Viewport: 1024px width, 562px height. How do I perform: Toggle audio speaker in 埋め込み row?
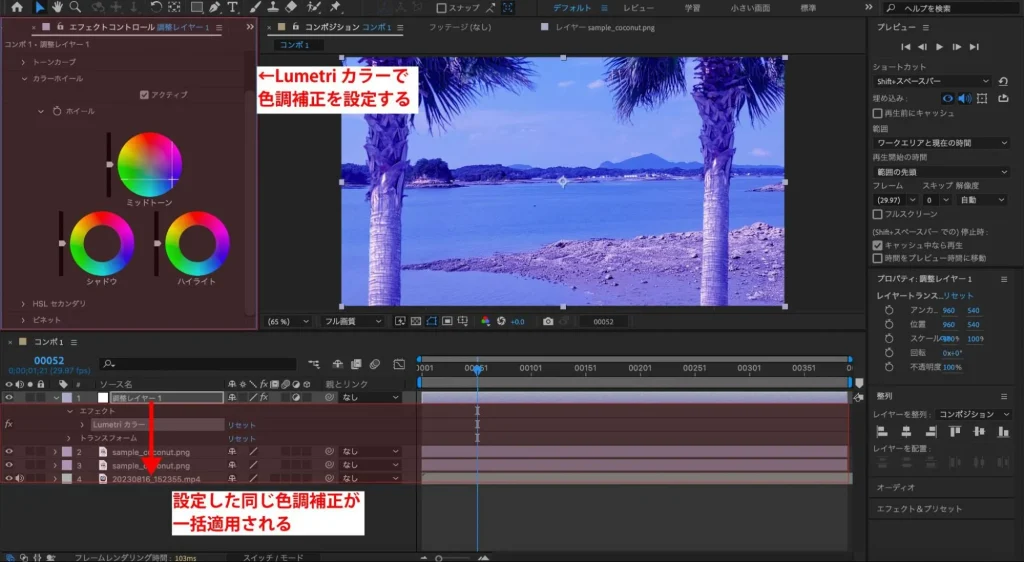pos(965,99)
